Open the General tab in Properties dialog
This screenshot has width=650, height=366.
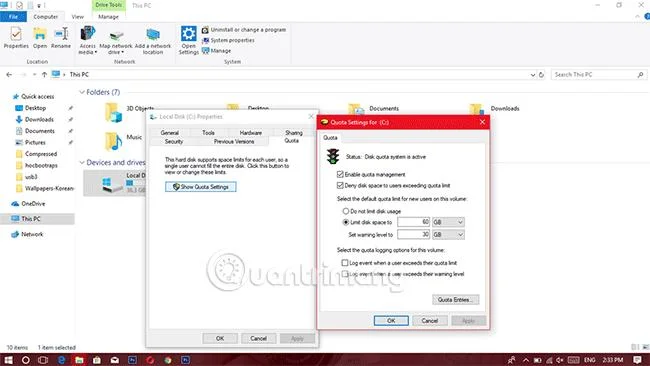[170, 133]
